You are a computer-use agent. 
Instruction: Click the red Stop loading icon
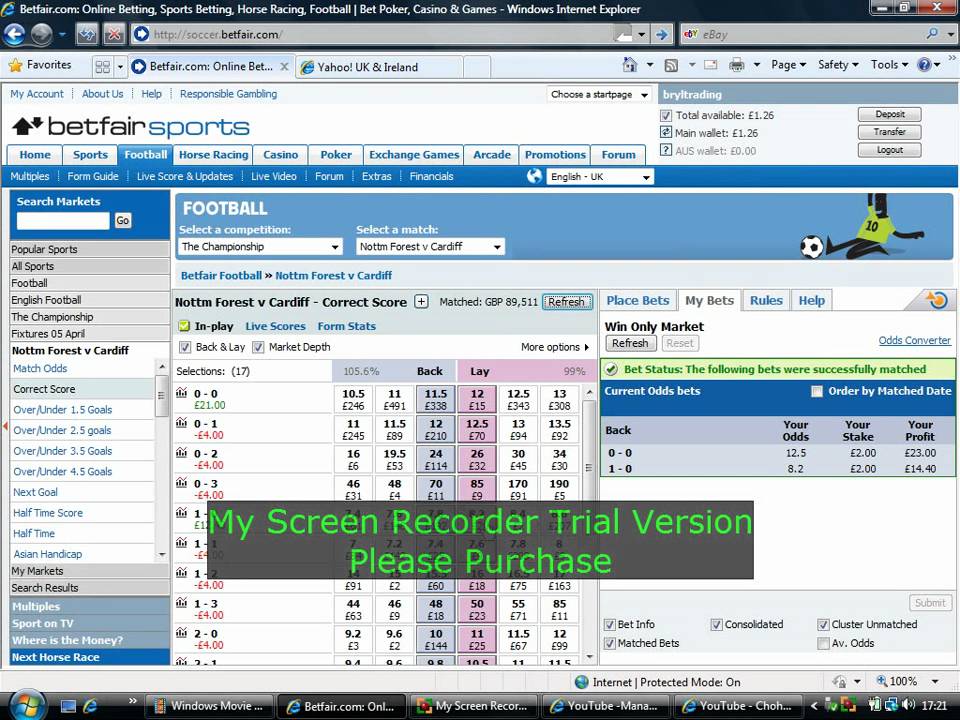tap(114, 34)
